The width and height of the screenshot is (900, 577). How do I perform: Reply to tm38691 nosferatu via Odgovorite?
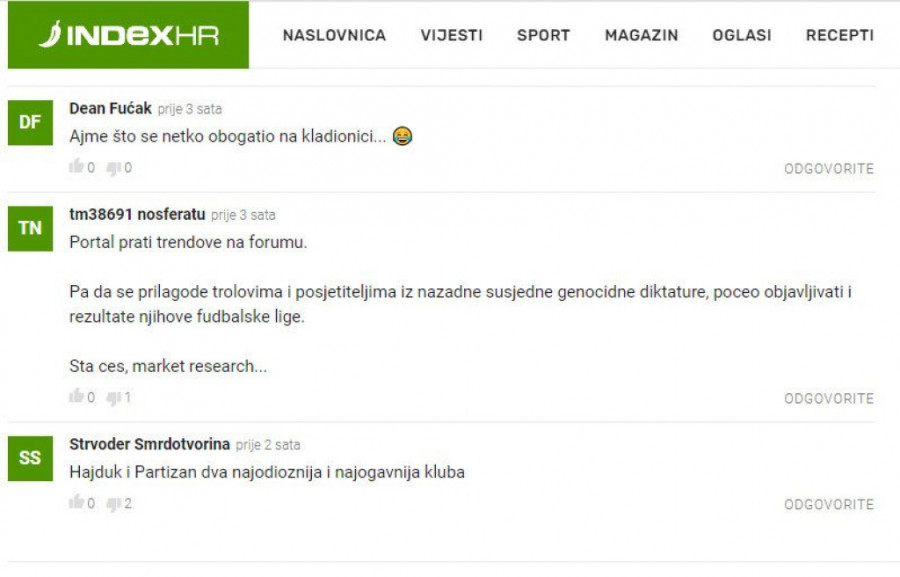(x=829, y=398)
